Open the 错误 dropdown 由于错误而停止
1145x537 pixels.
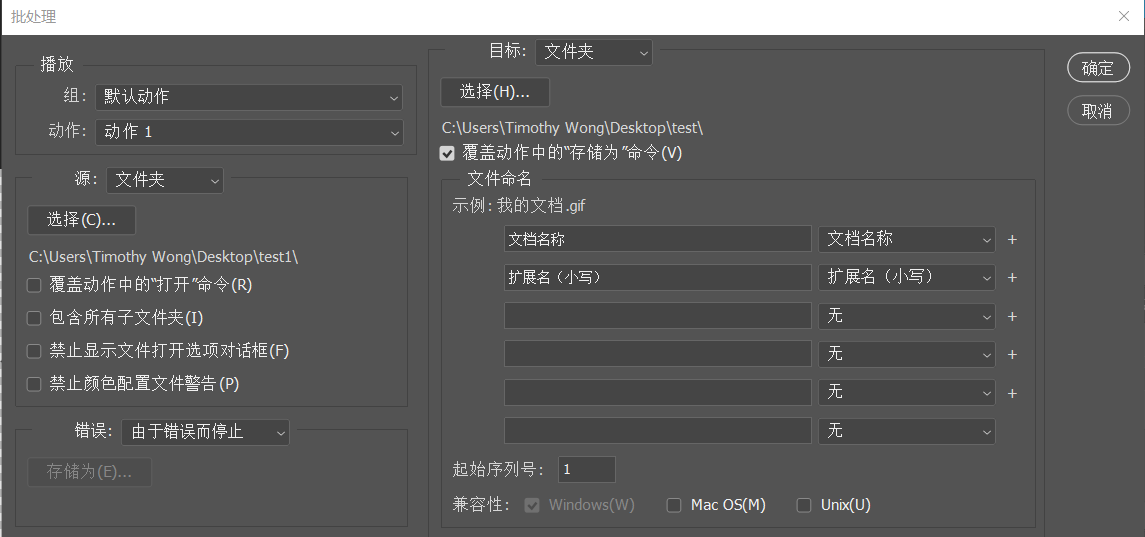205,432
